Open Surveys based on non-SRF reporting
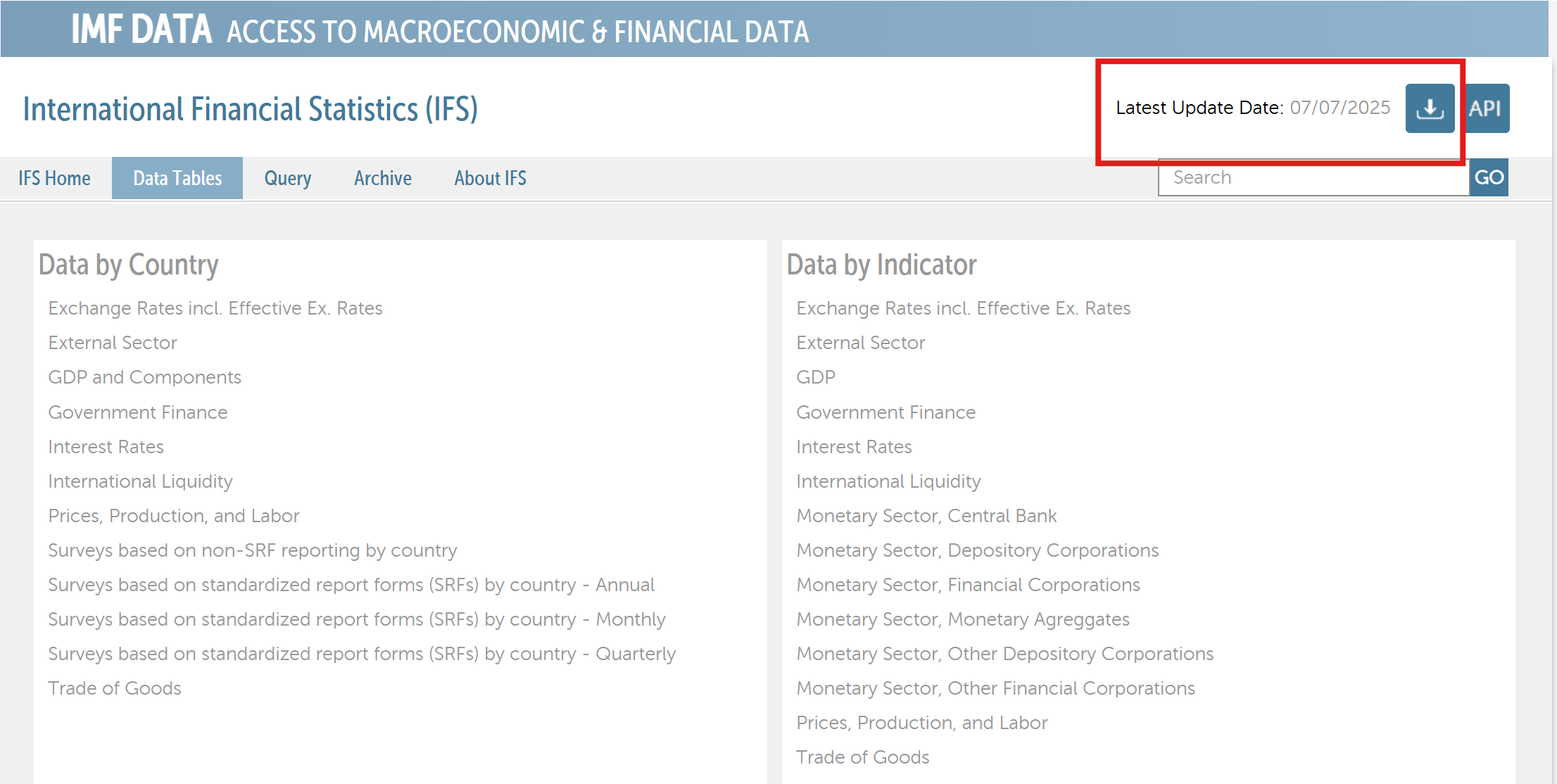 (x=252, y=550)
